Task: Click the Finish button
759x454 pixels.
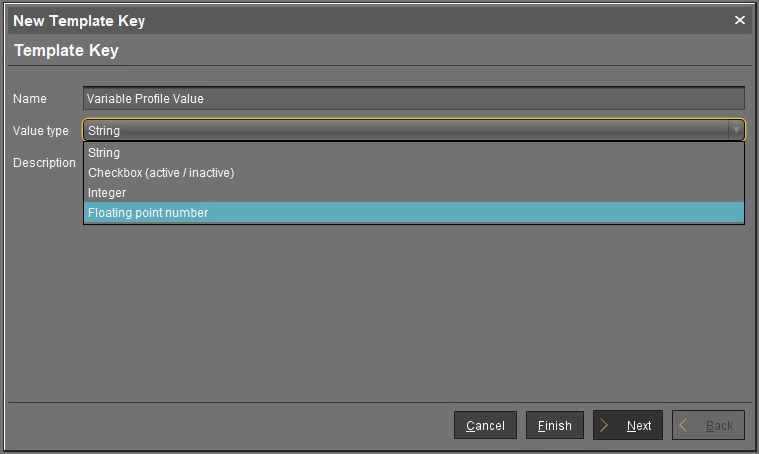Action: point(555,425)
